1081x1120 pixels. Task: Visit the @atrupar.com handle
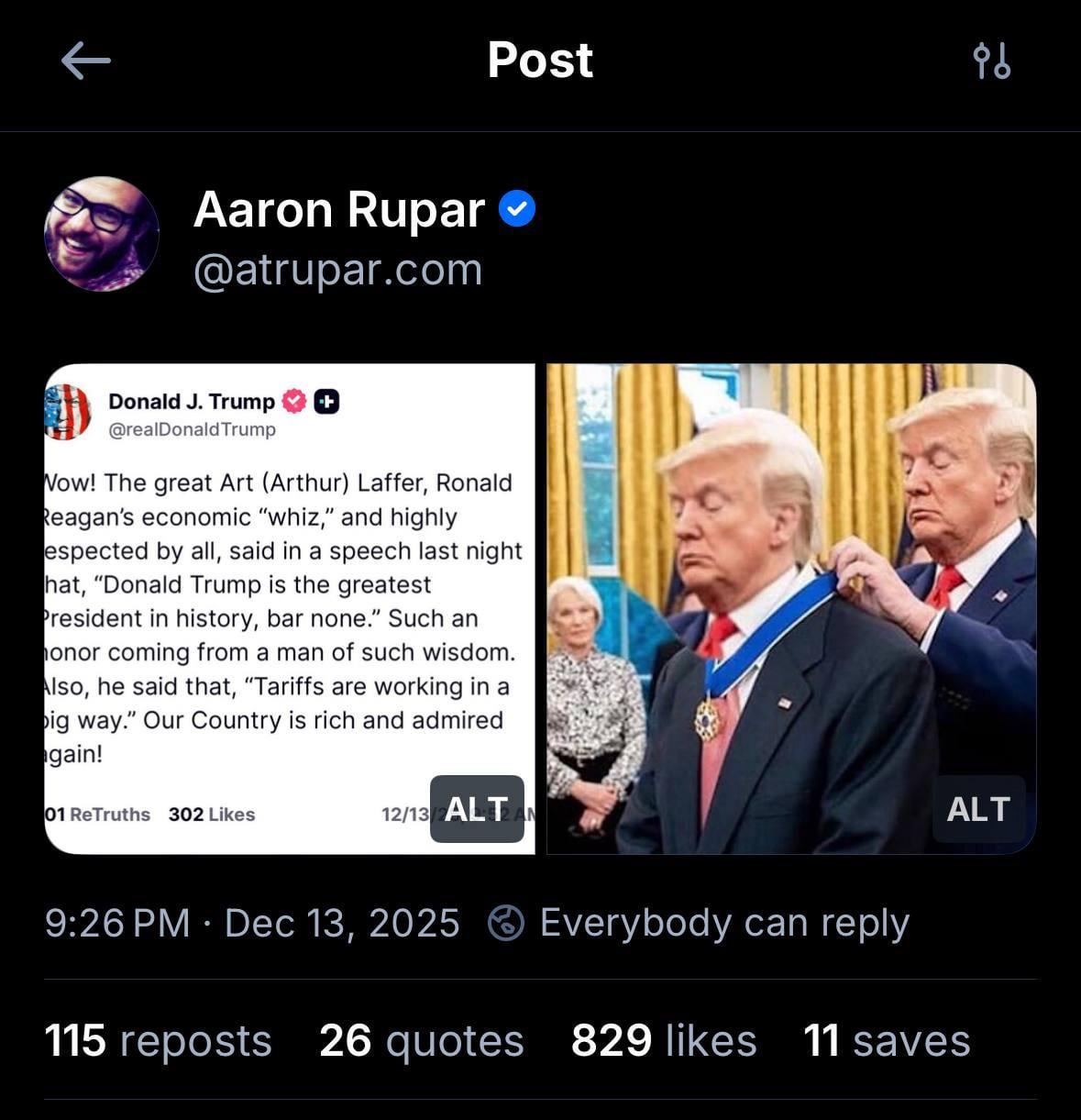(337, 270)
